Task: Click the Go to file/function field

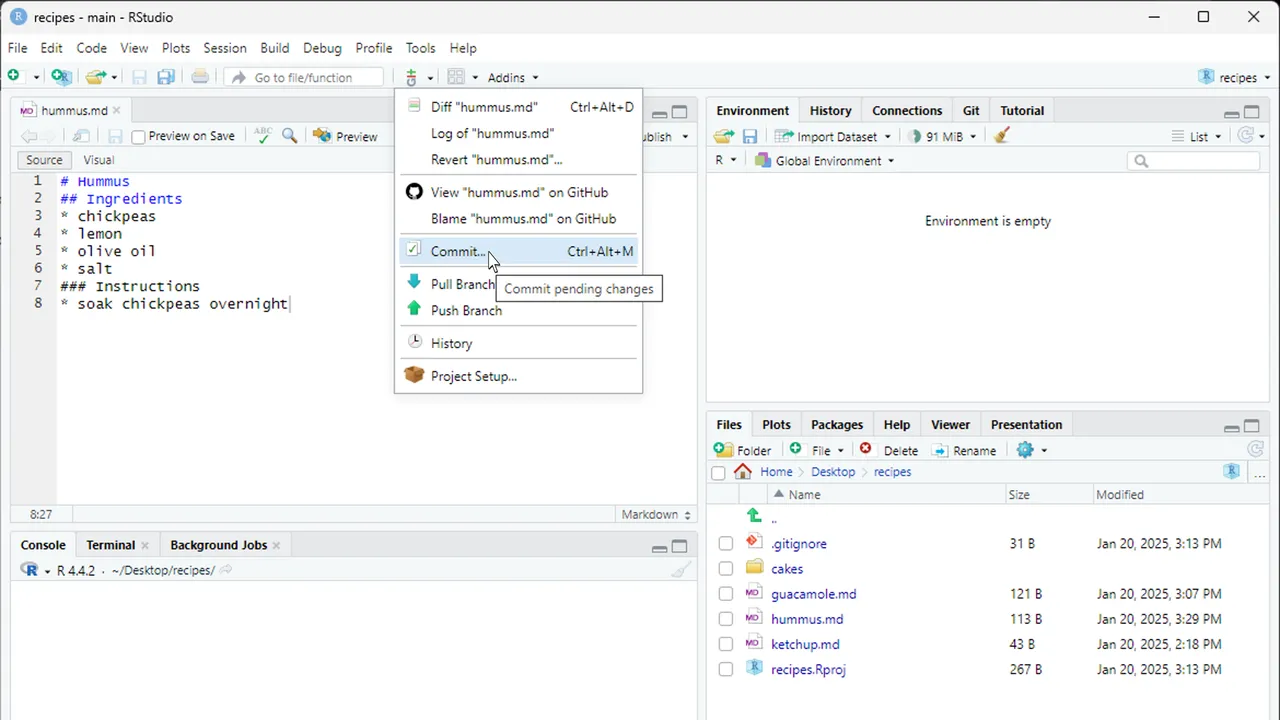Action: coord(303,77)
